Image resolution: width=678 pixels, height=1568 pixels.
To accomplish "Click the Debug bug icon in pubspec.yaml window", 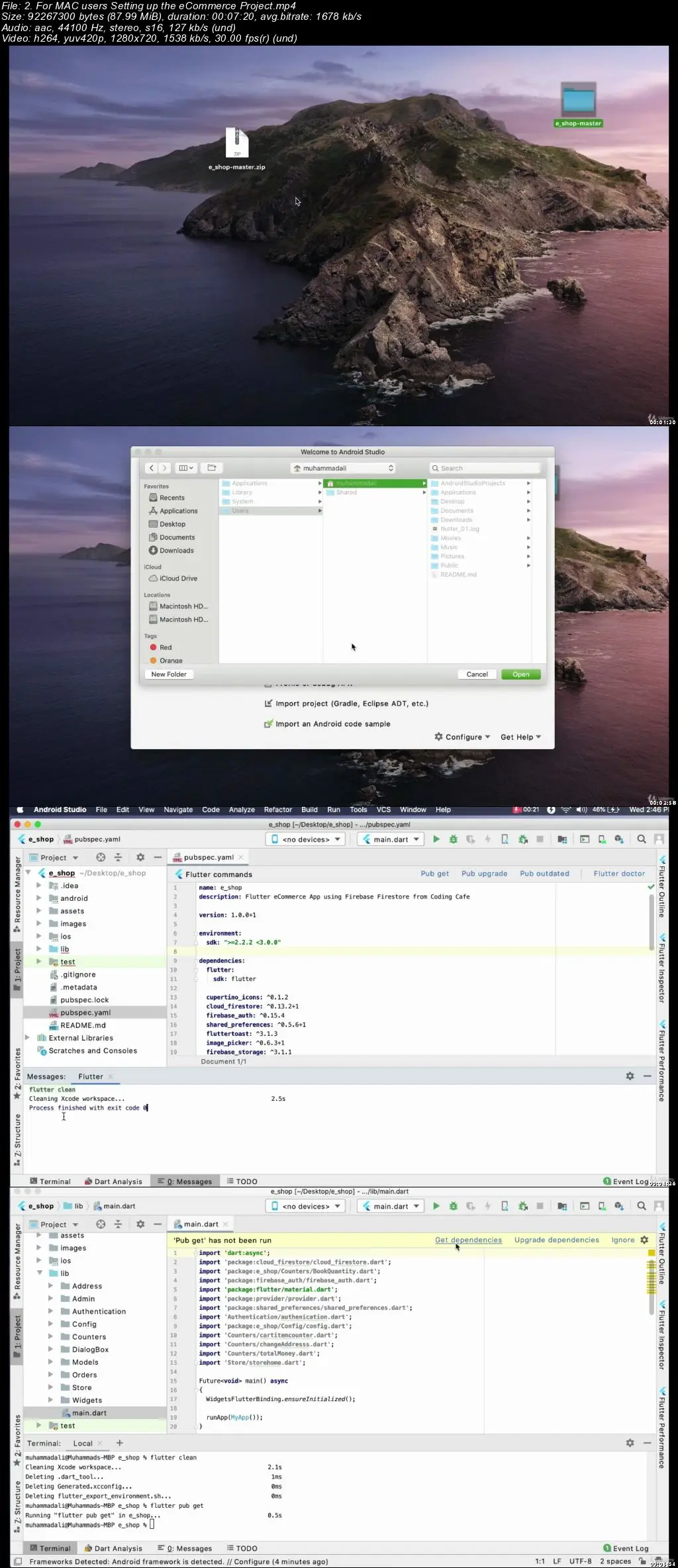I will click(x=453, y=839).
